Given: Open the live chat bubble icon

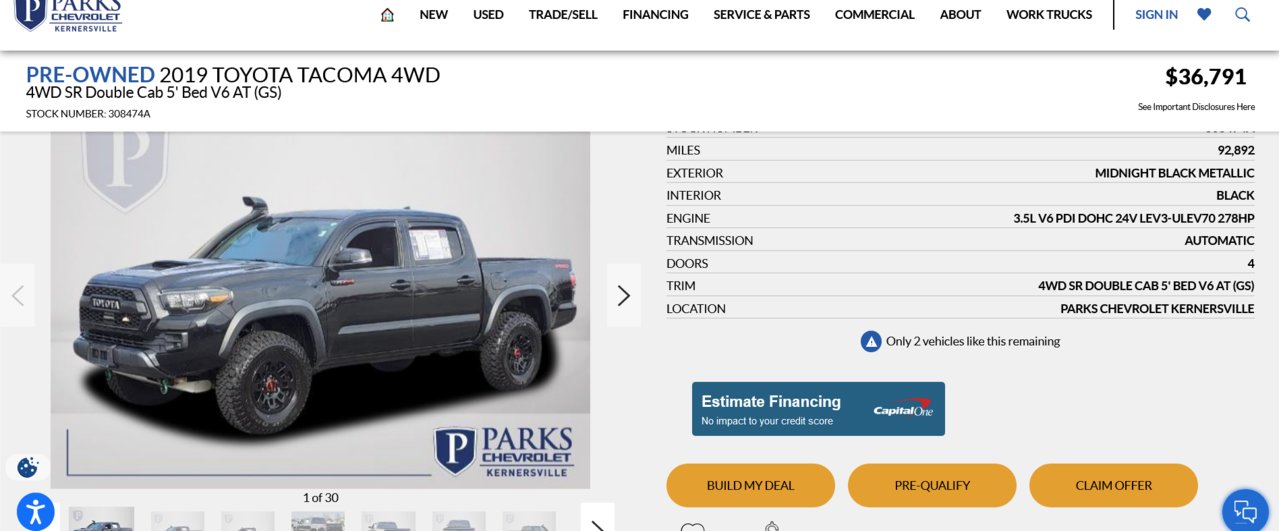Looking at the screenshot, I should click(1245, 511).
